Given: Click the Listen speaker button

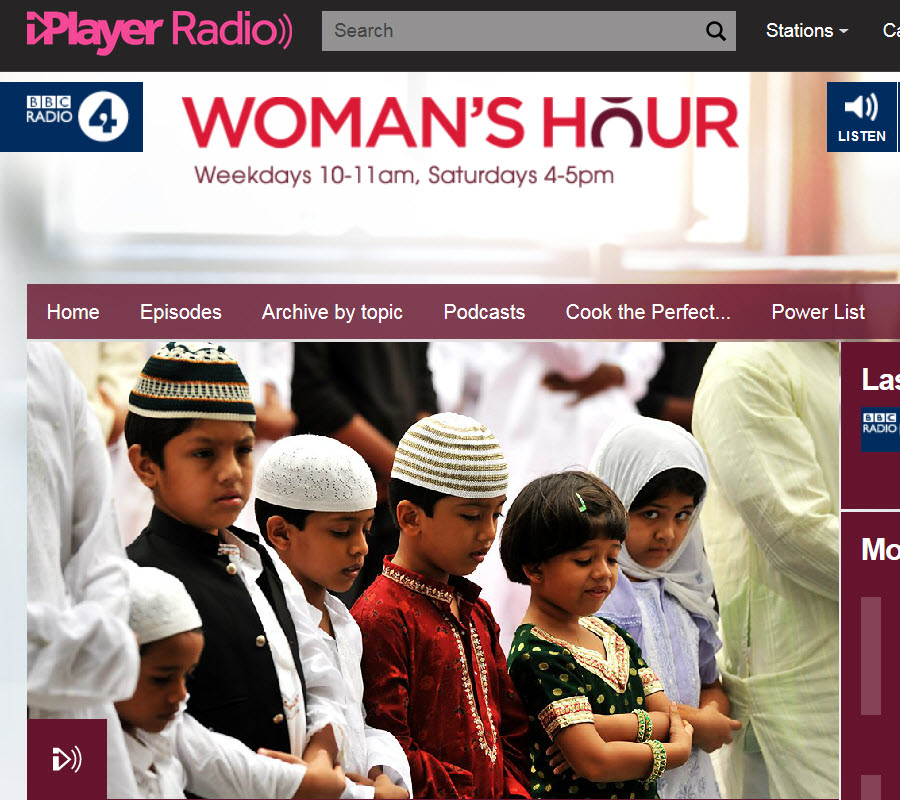Looking at the screenshot, I should click(861, 117).
